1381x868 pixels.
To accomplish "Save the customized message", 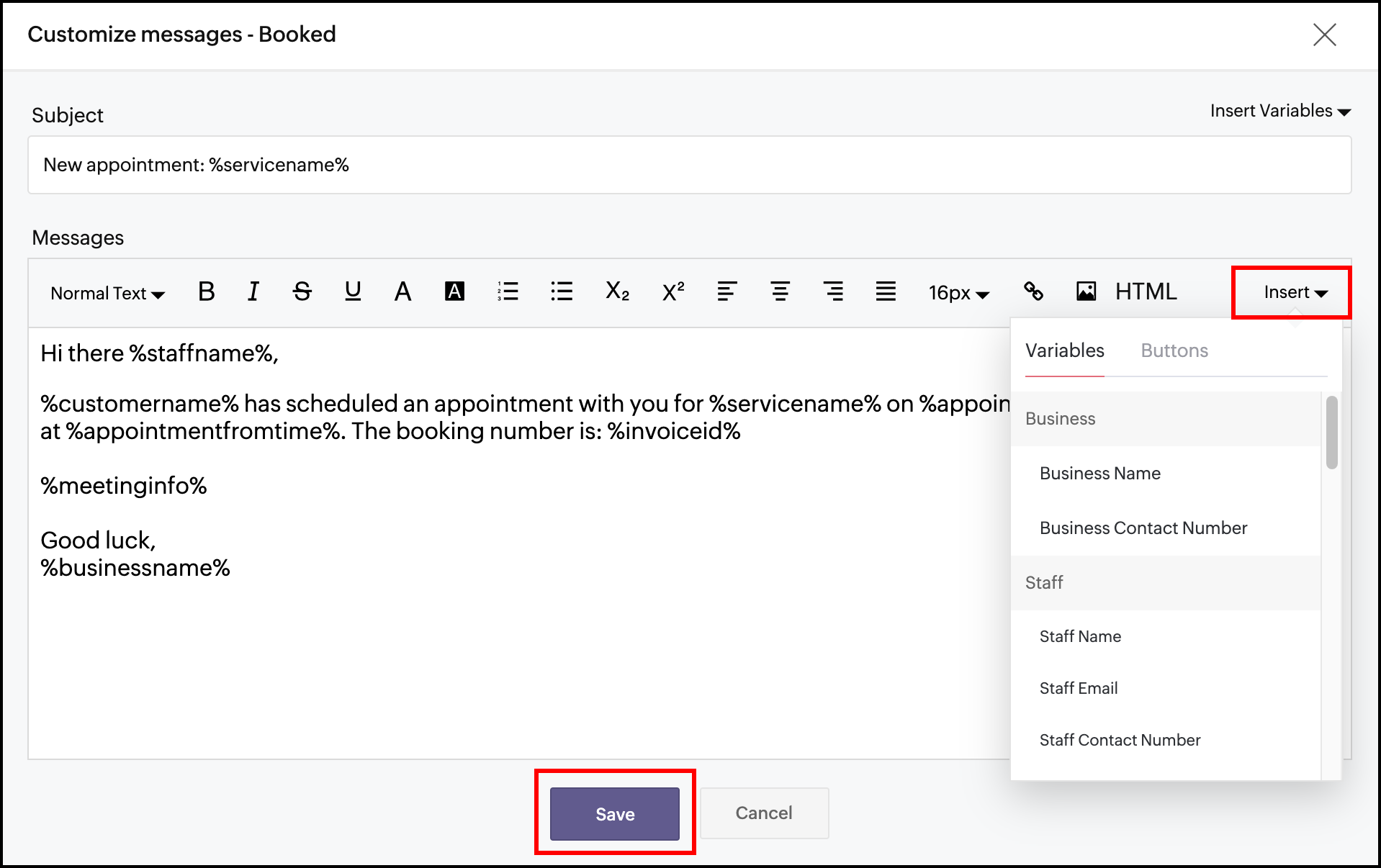I will [615, 814].
